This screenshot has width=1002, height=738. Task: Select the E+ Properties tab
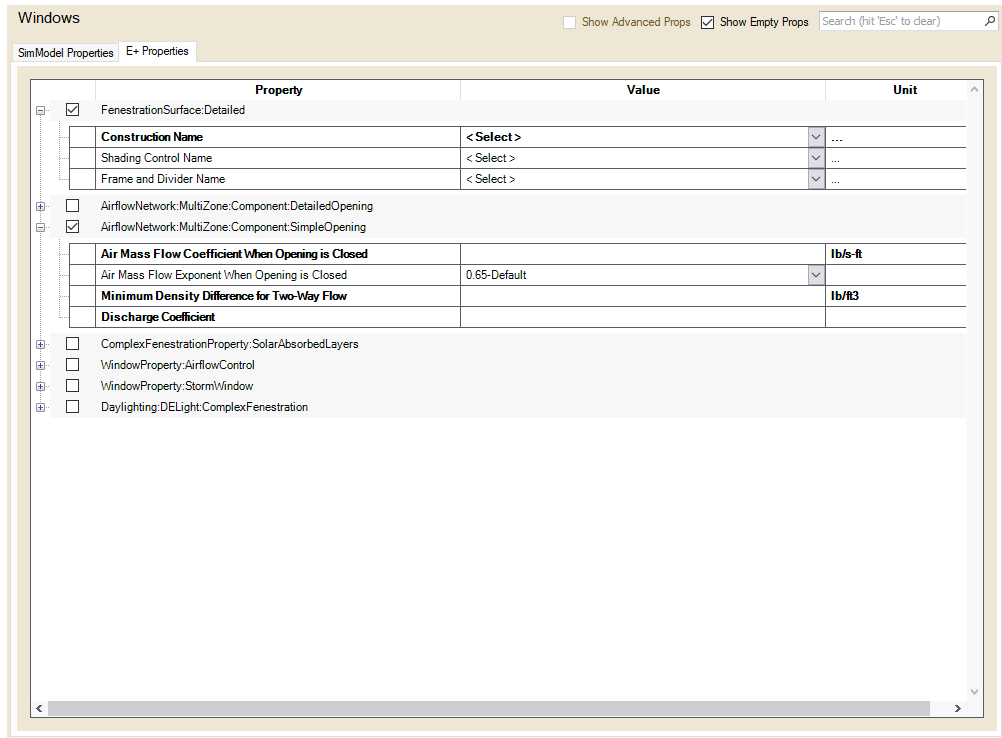point(157,51)
